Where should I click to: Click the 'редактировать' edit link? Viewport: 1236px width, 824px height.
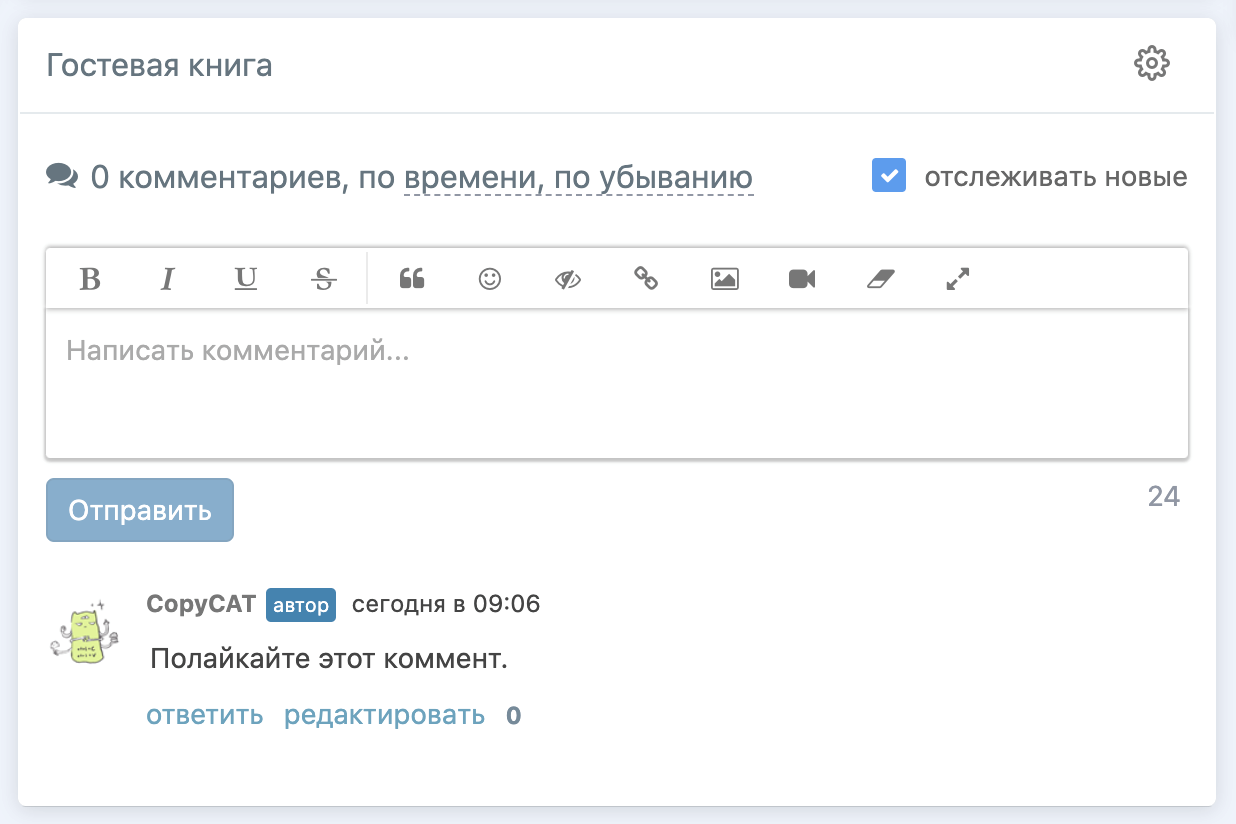pos(384,715)
